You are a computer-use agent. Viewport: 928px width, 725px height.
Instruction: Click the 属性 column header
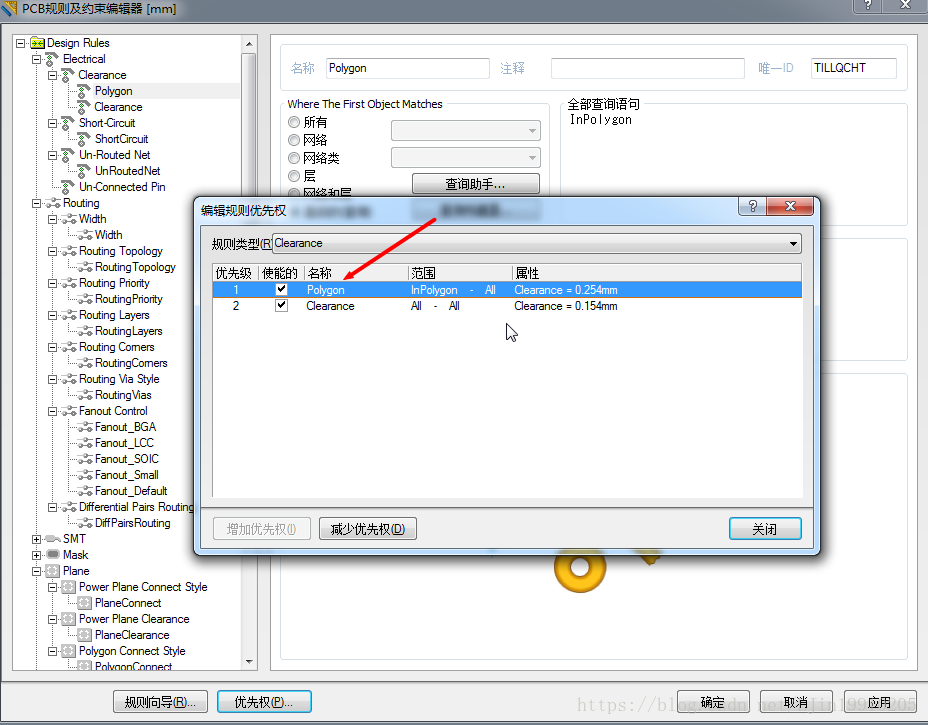[656, 273]
